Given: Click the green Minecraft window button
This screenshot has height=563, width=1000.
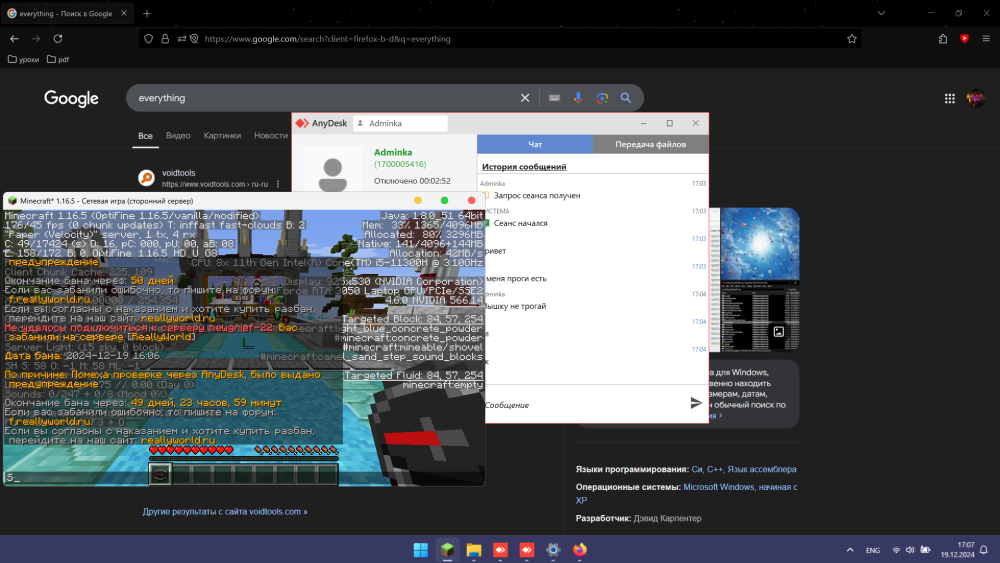Looking at the screenshot, I should [x=445, y=200].
